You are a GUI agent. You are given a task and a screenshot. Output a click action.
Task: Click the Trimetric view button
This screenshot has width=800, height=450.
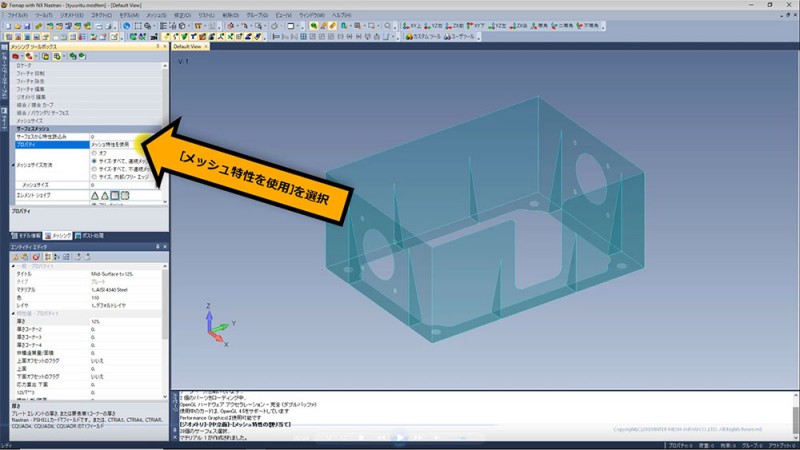(x=587, y=26)
